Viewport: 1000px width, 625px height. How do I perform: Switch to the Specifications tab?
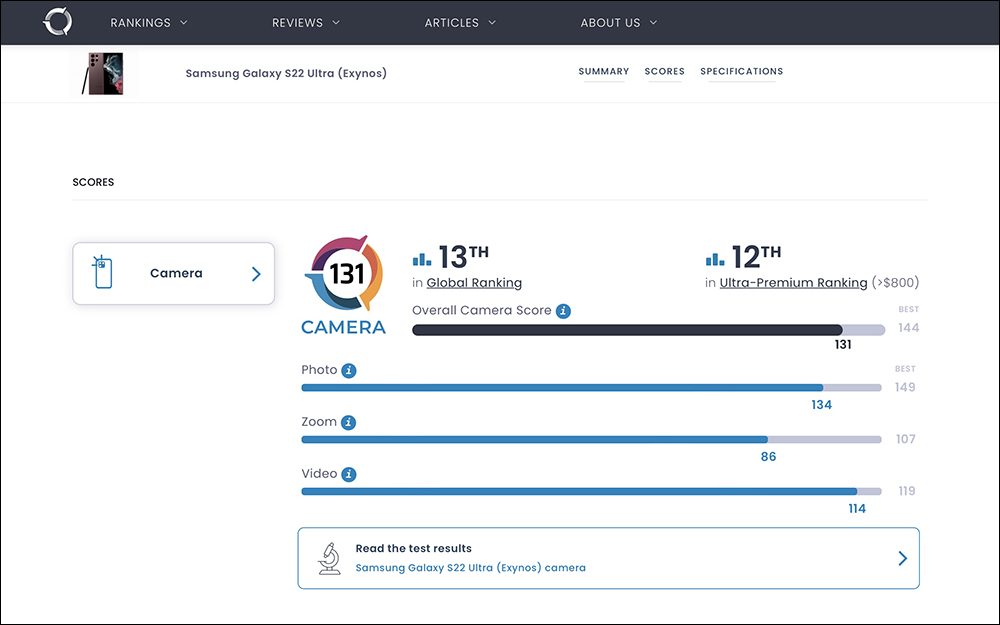(741, 72)
